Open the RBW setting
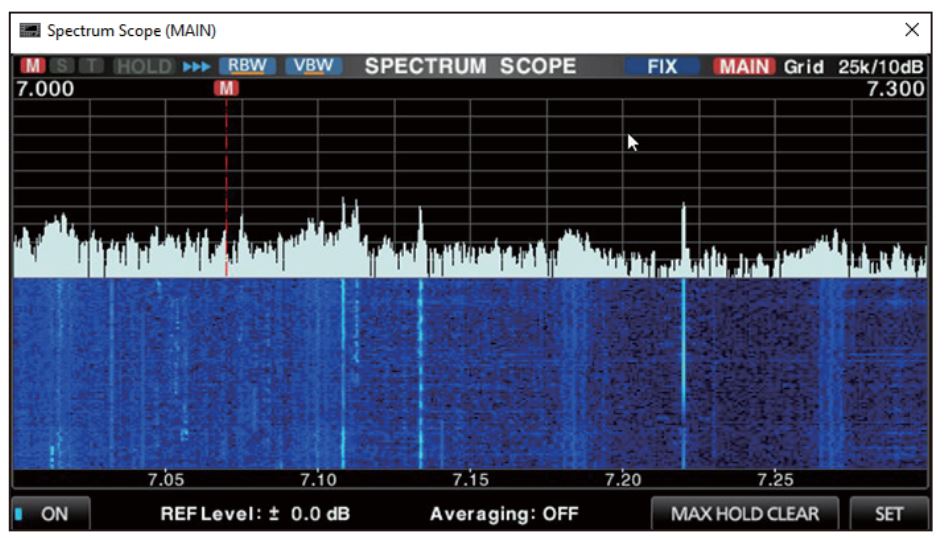This screenshot has height=542, width=948. pyautogui.click(x=247, y=65)
